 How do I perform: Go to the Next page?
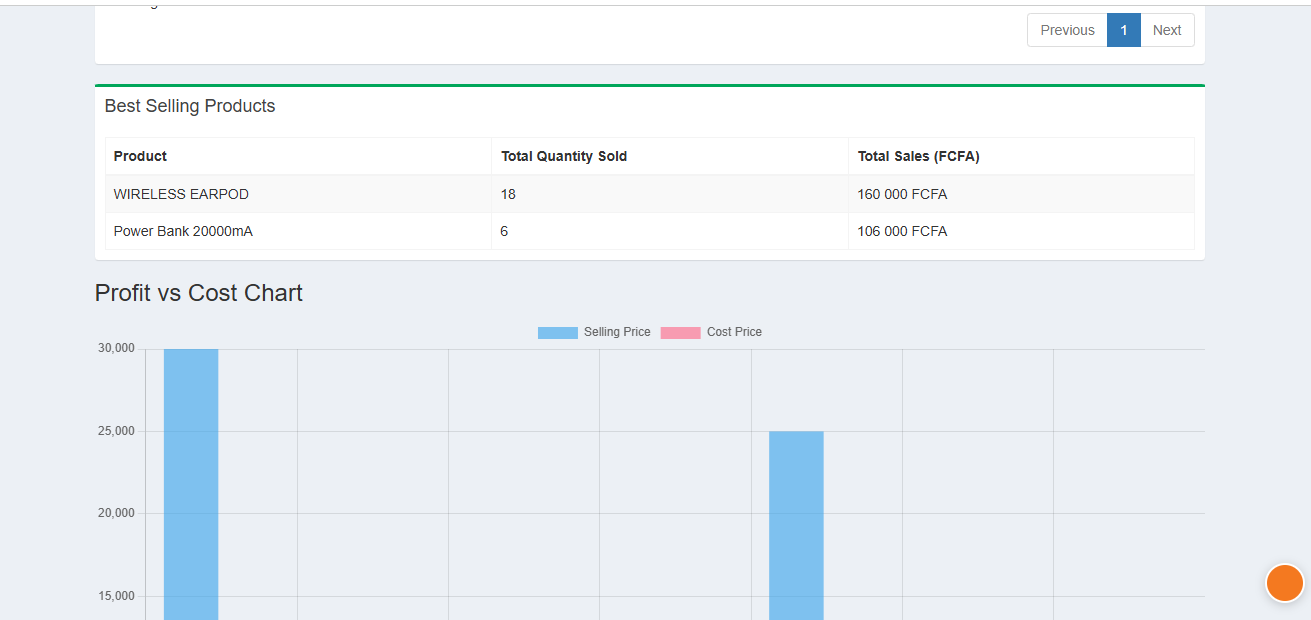[x=1166, y=30]
